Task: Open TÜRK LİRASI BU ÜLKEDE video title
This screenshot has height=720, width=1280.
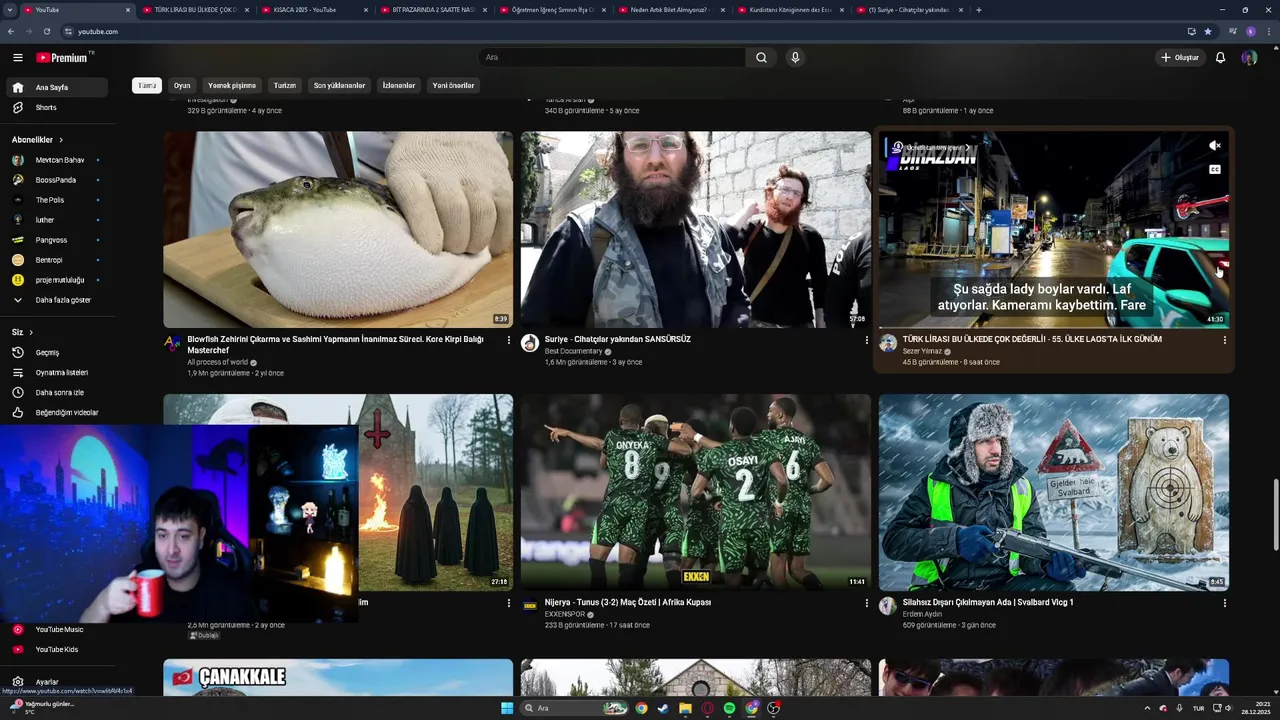Action: click(1032, 339)
